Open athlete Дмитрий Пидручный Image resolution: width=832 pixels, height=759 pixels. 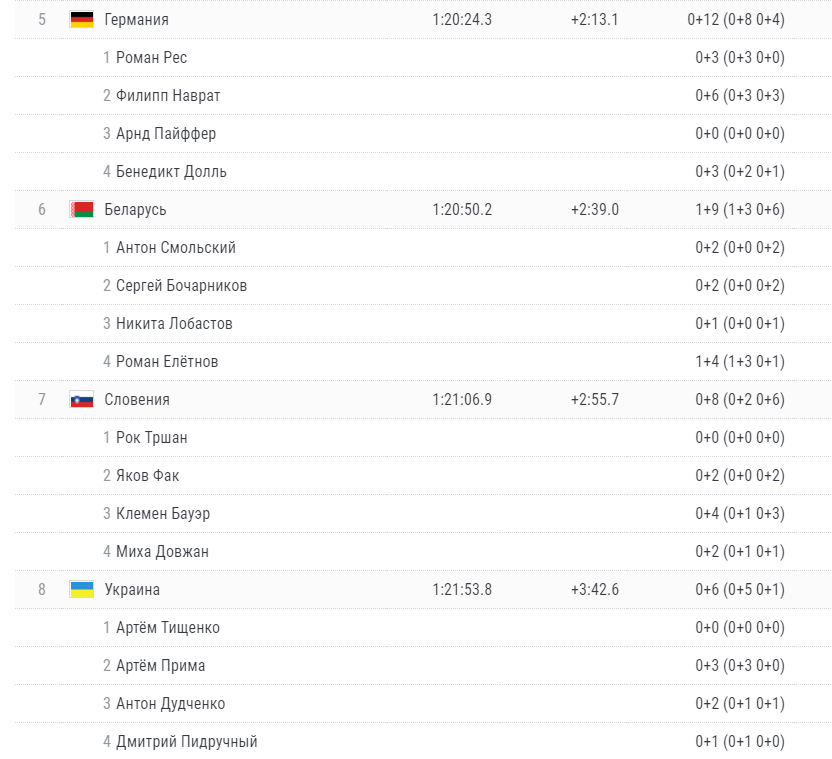click(187, 741)
